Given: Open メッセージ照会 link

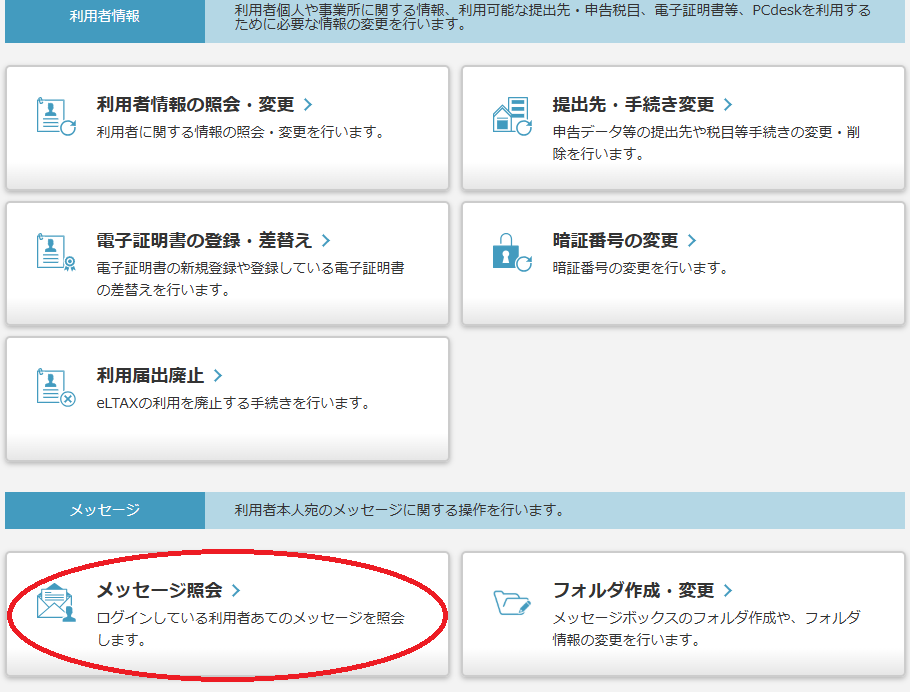Looking at the screenshot, I should [x=159, y=590].
